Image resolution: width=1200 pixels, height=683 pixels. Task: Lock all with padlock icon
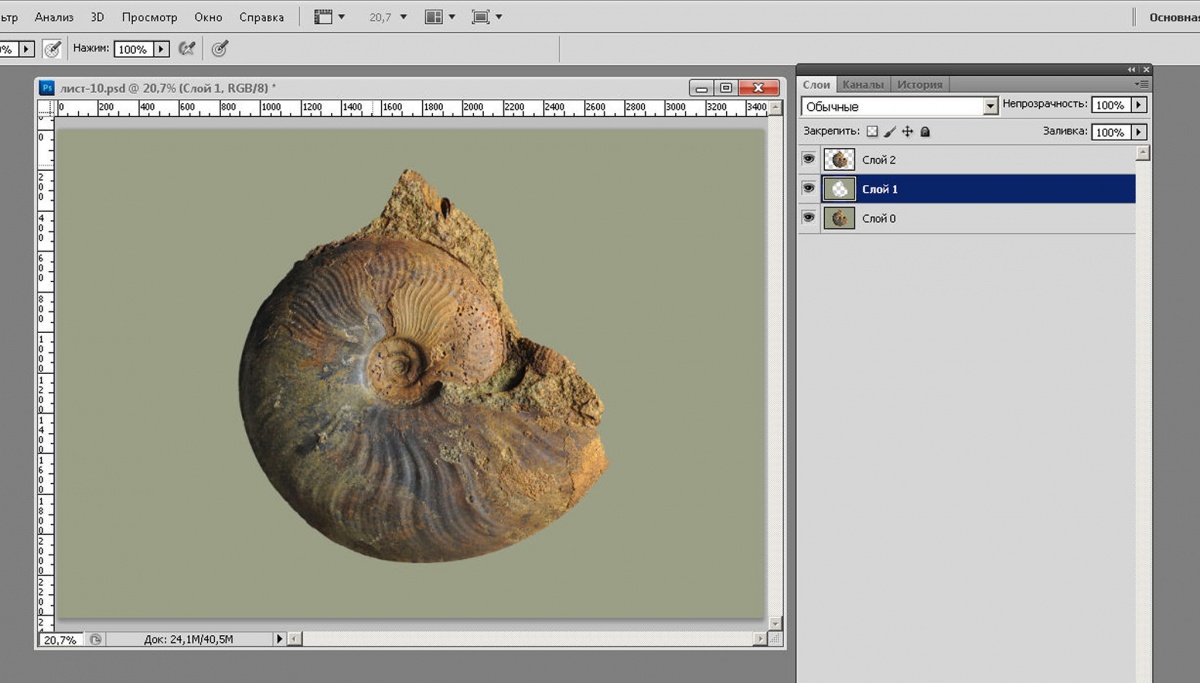[925, 132]
